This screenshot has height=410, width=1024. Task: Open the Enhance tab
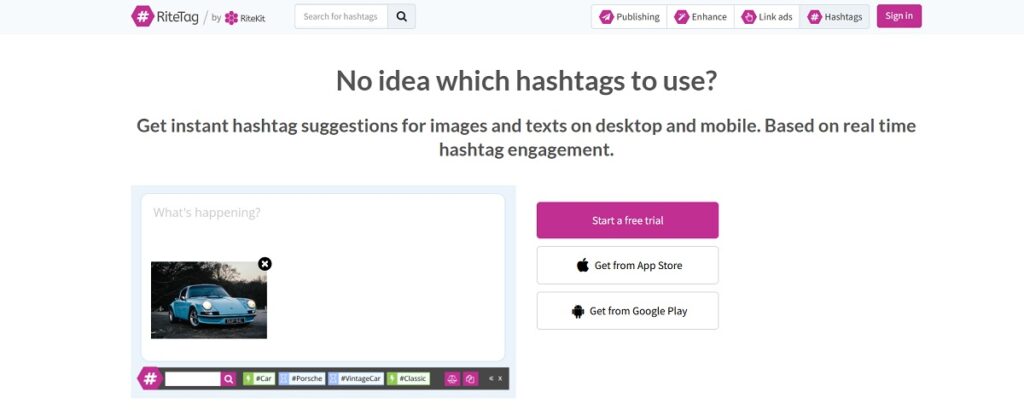click(700, 16)
